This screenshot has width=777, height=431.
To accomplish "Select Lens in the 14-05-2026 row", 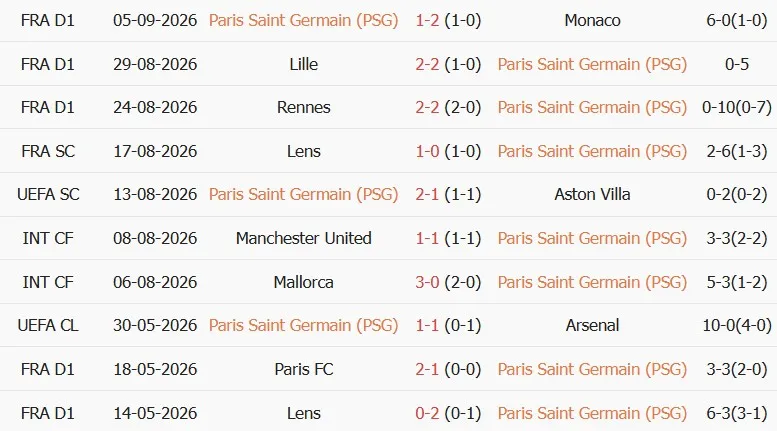I will tap(303, 413).
